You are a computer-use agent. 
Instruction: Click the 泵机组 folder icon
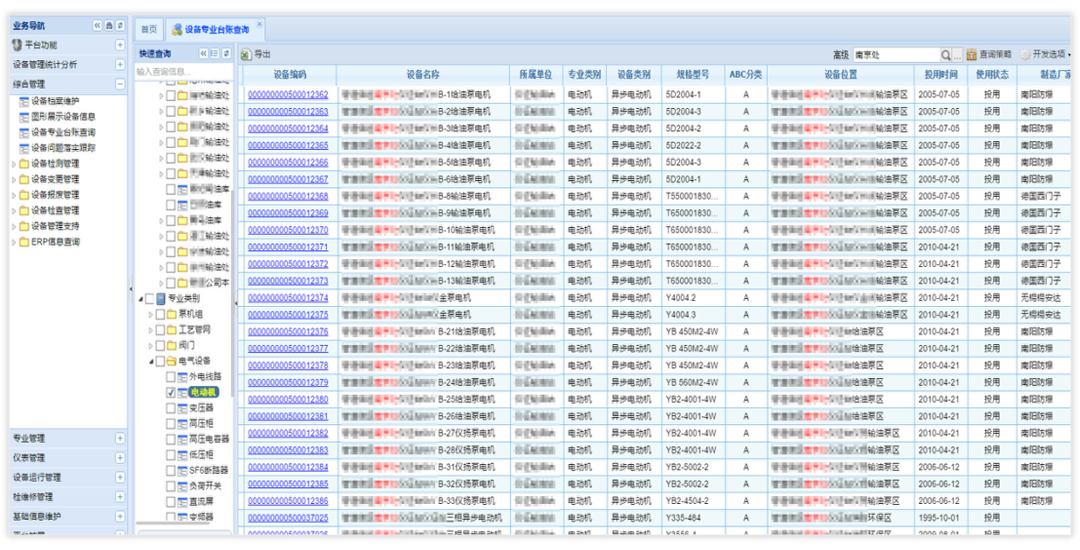tap(171, 314)
